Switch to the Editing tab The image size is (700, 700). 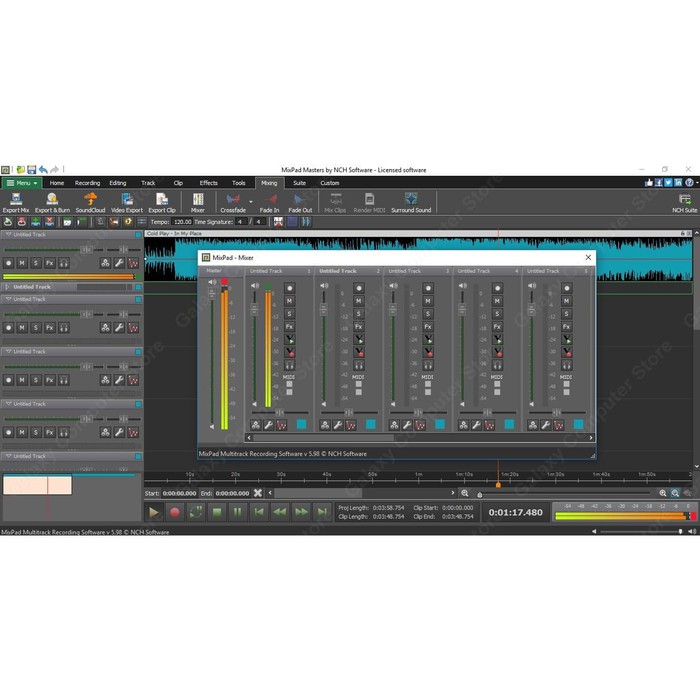tap(118, 183)
